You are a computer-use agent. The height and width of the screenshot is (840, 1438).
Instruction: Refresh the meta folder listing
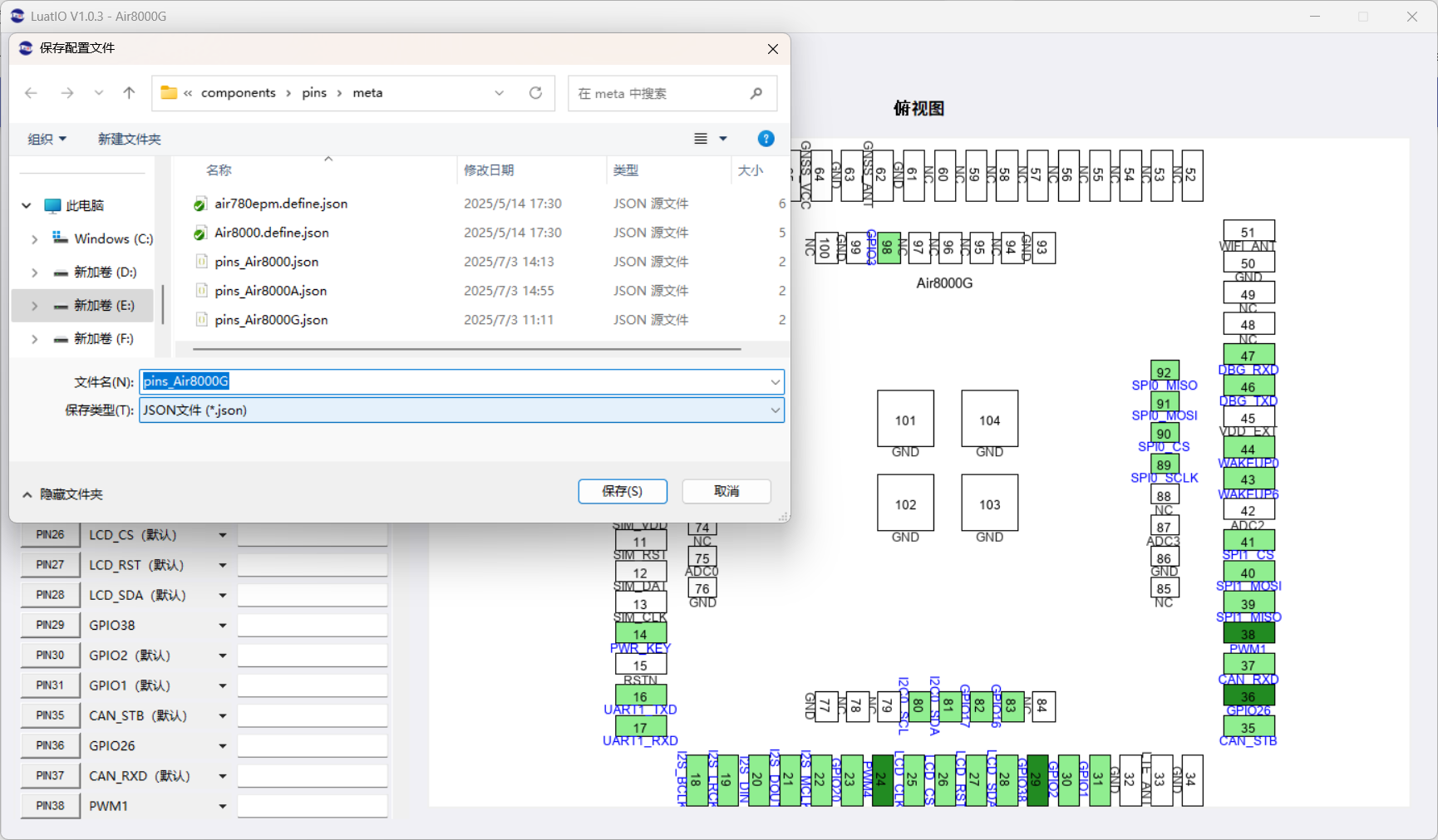[x=535, y=93]
